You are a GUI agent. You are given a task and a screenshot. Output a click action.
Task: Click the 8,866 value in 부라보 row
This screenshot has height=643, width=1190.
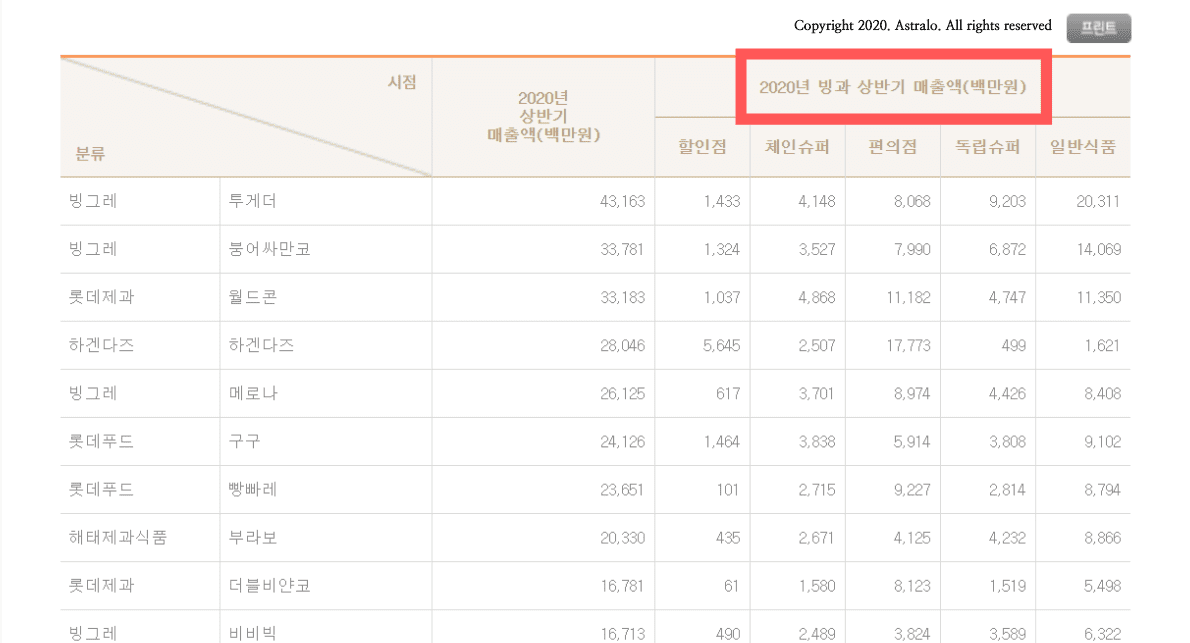(1103, 537)
